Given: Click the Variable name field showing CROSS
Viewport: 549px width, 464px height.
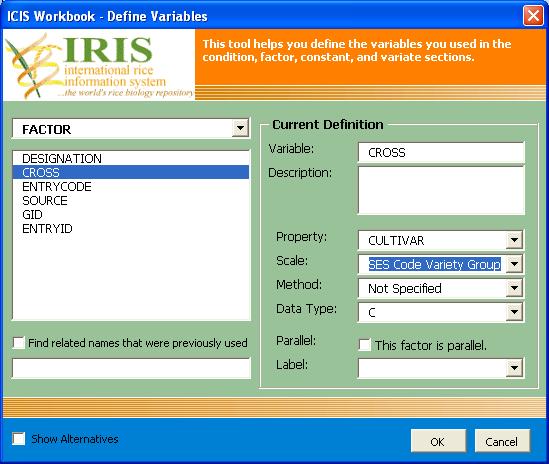Looking at the screenshot, I should tap(441, 153).
